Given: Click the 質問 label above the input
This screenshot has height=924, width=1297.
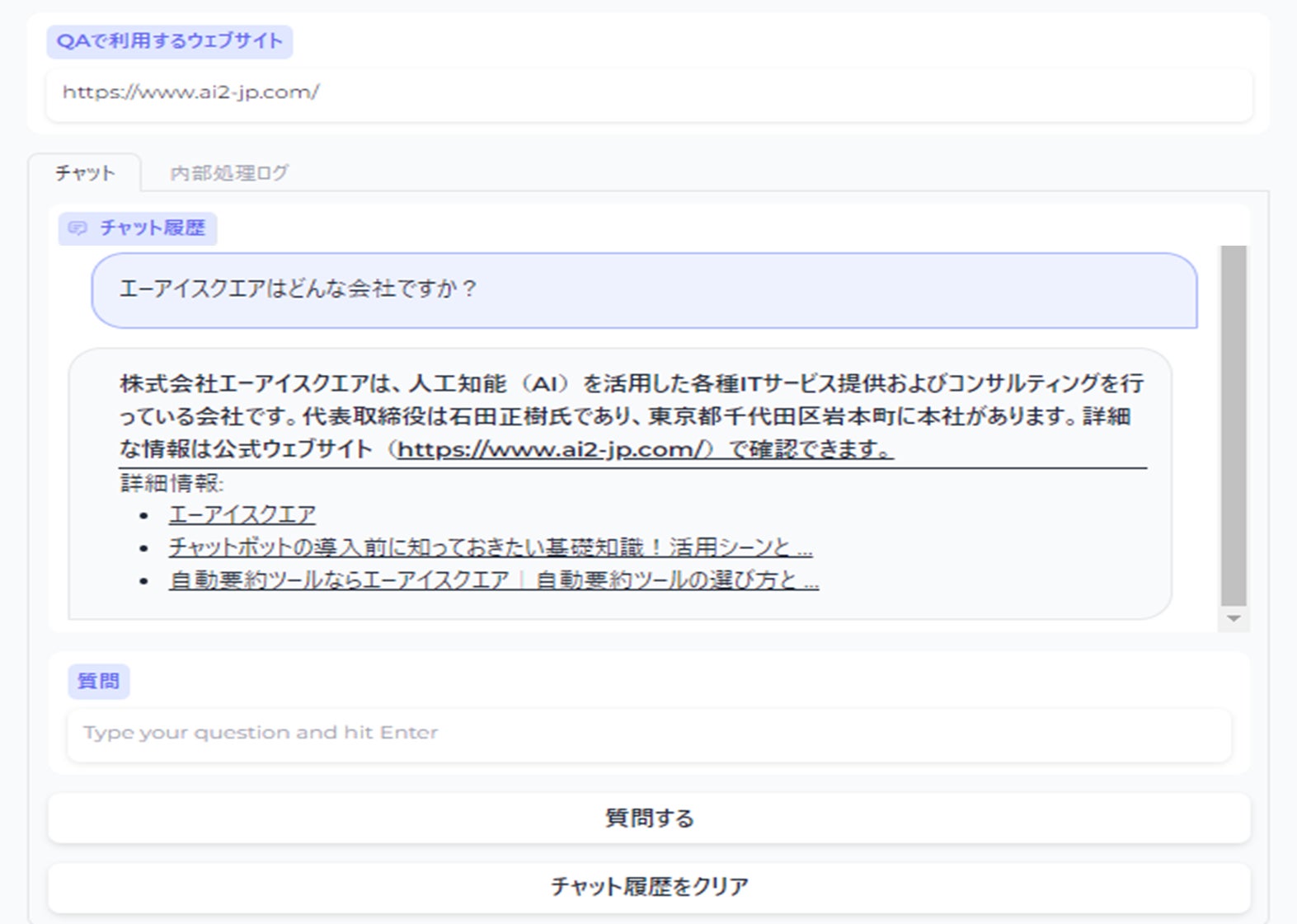Looking at the screenshot, I should point(98,682).
